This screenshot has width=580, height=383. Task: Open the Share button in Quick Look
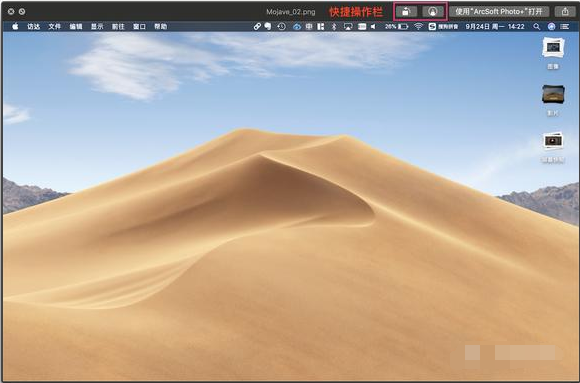coord(565,12)
